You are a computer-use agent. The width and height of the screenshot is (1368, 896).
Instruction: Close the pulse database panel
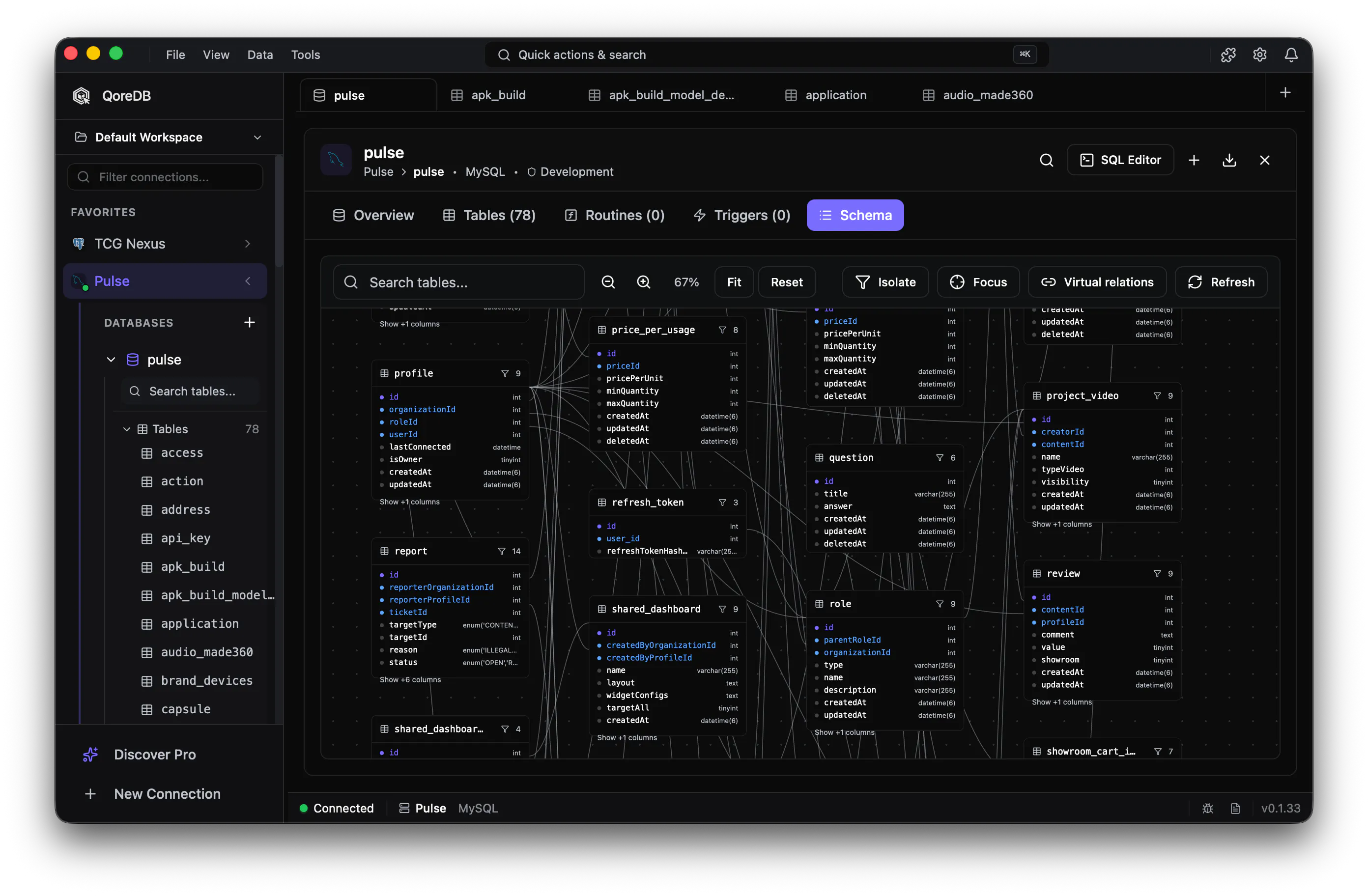pyautogui.click(x=1264, y=160)
